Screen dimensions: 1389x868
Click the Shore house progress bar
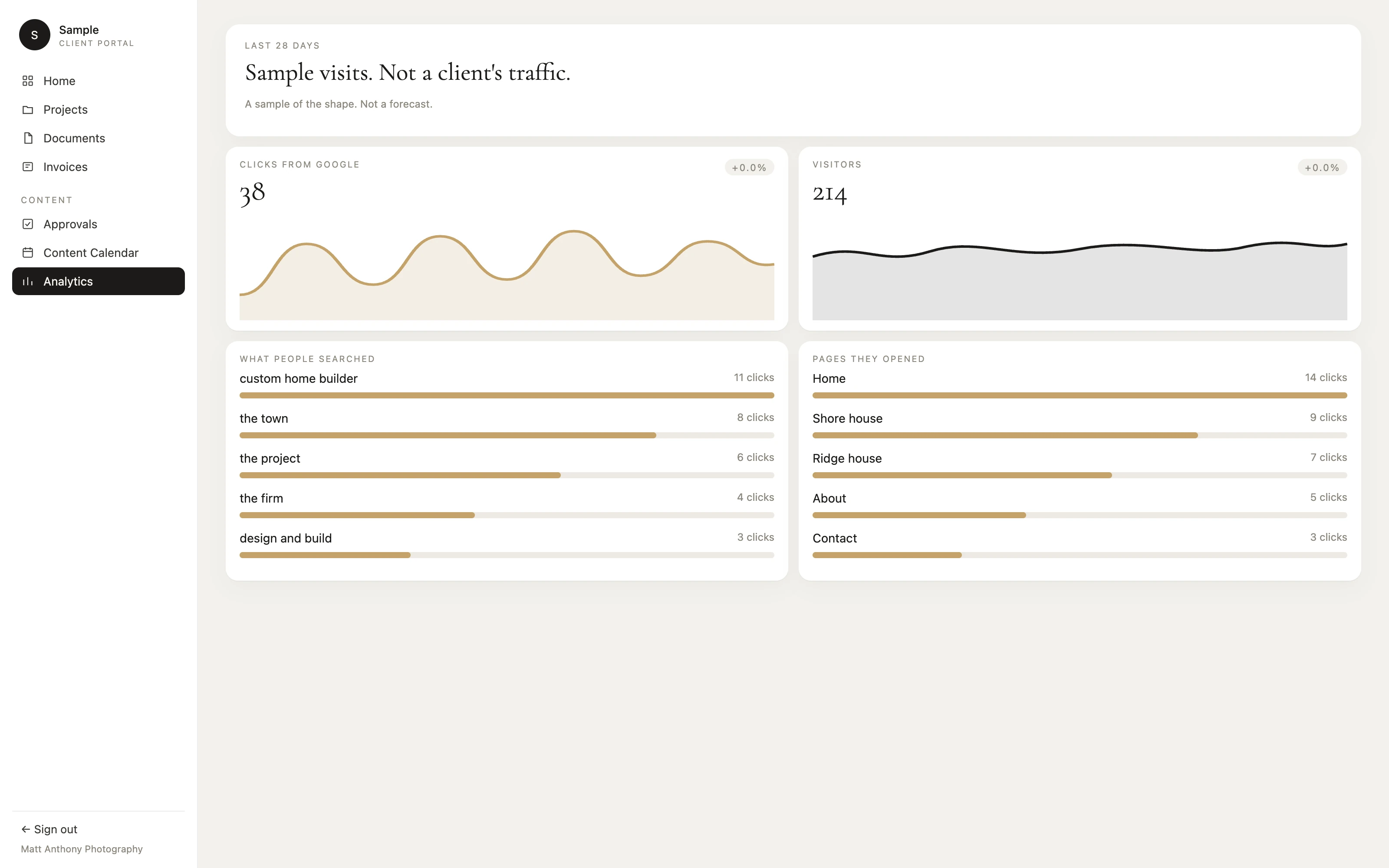point(1080,435)
